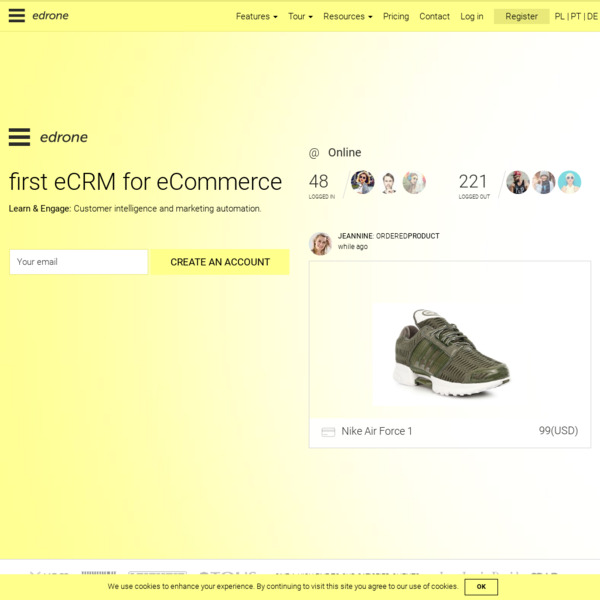Screen dimensions: 600x600
Task: Click the large edrone logo text in hero
Action: pyautogui.click(x=64, y=137)
